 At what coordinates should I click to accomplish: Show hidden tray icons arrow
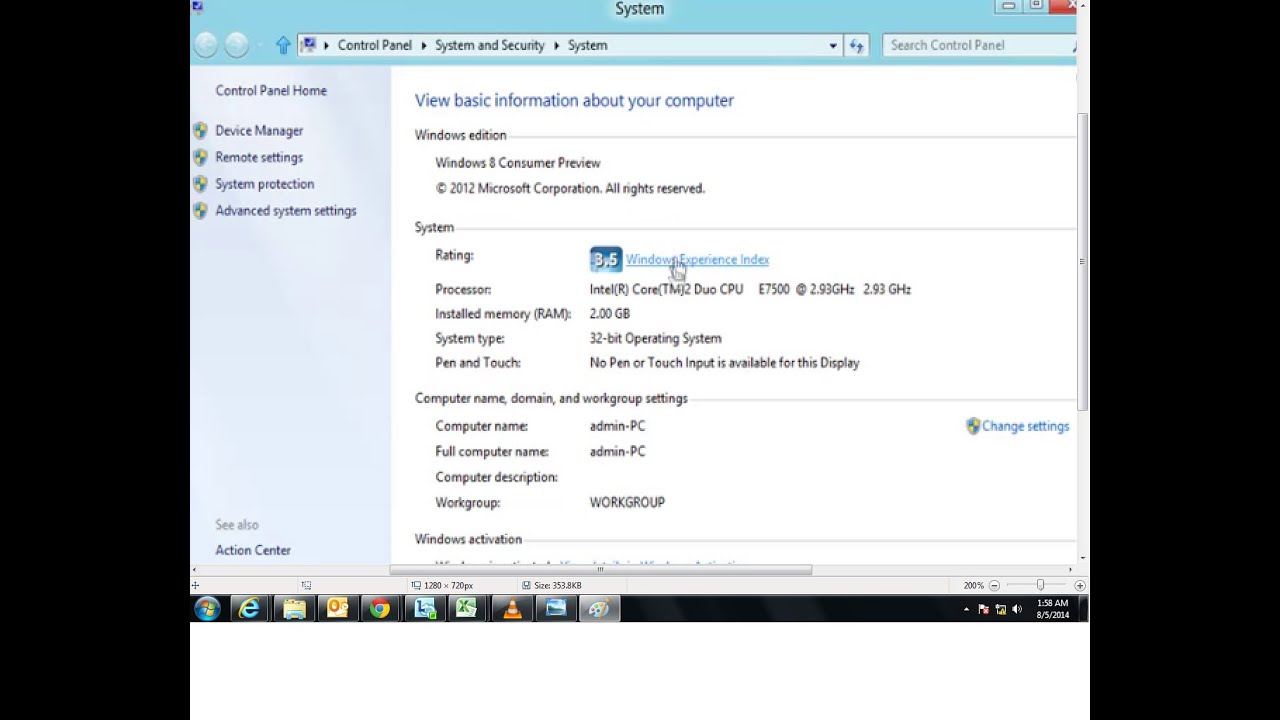pyautogui.click(x=966, y=609)
